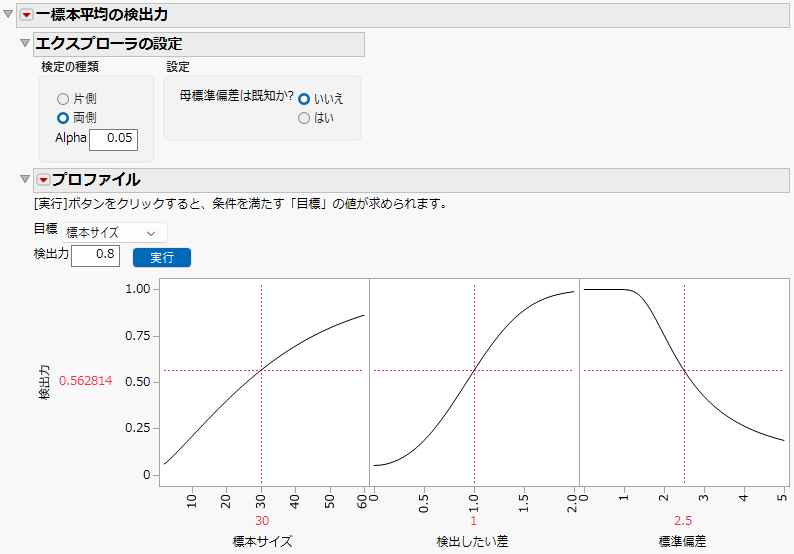Select the 両側 test type
Screen dimensions: 794x554
click(x=63, y=118)
